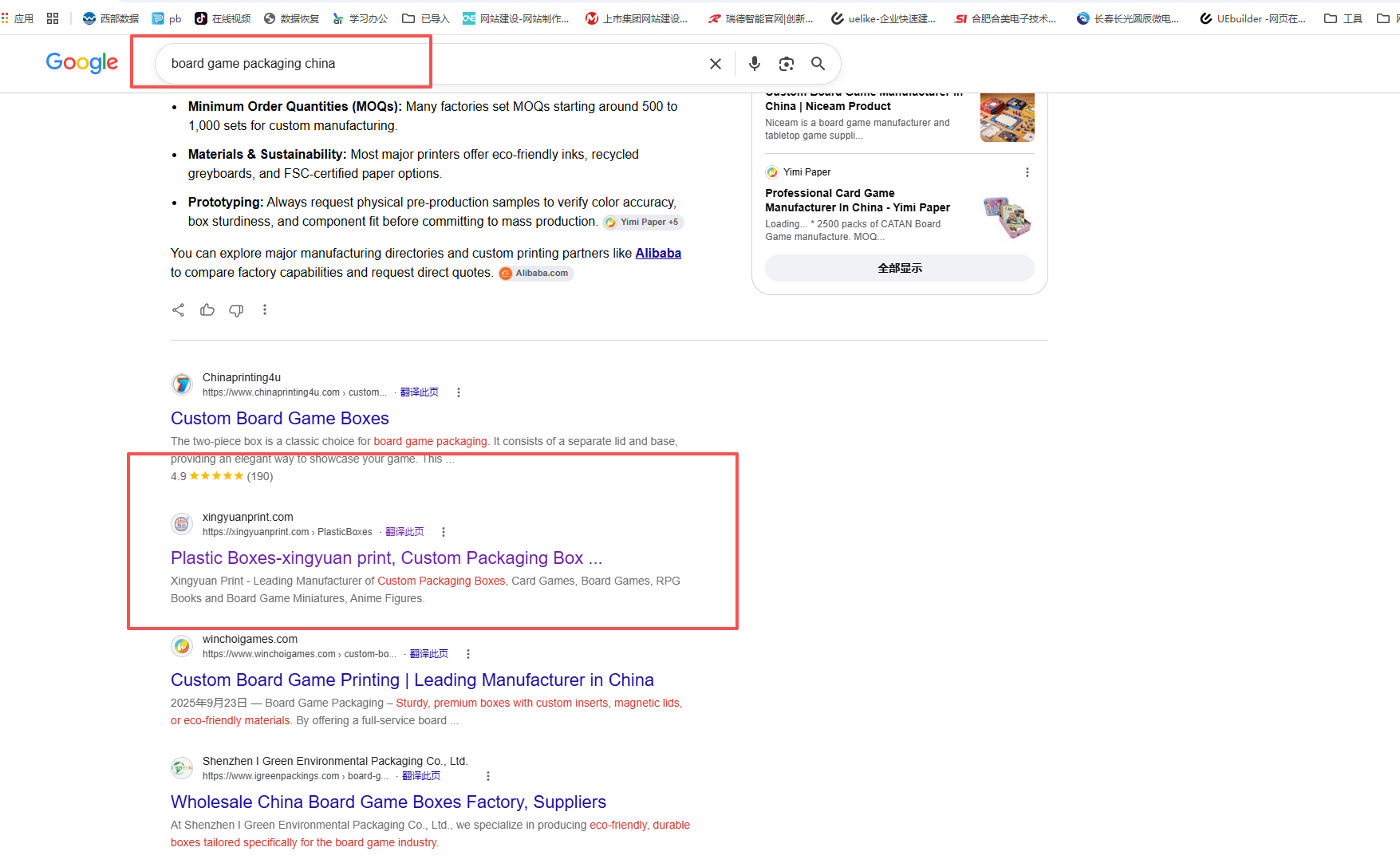Open Plastic Boxes-xingyuan print result
The image size is (1400, 867).
(386, 558)
